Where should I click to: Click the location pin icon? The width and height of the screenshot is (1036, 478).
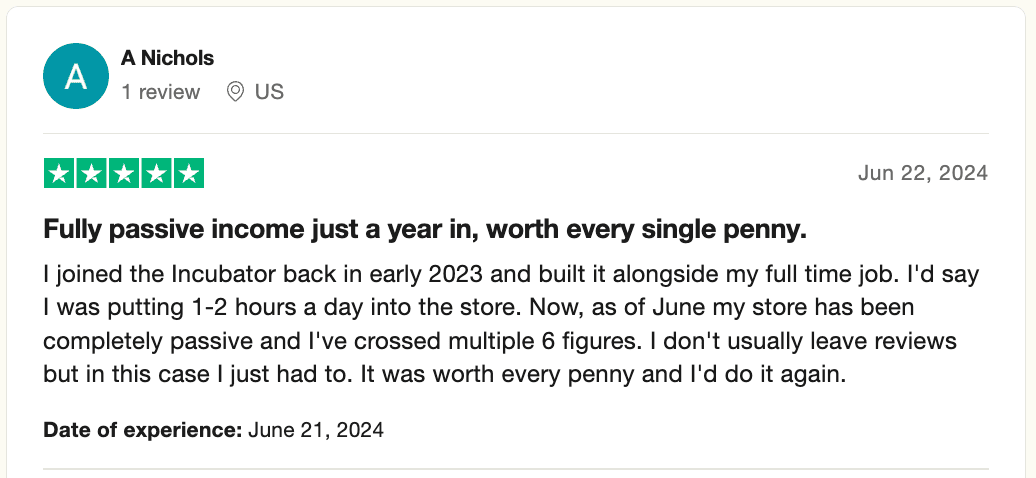[x=236, y=92]
